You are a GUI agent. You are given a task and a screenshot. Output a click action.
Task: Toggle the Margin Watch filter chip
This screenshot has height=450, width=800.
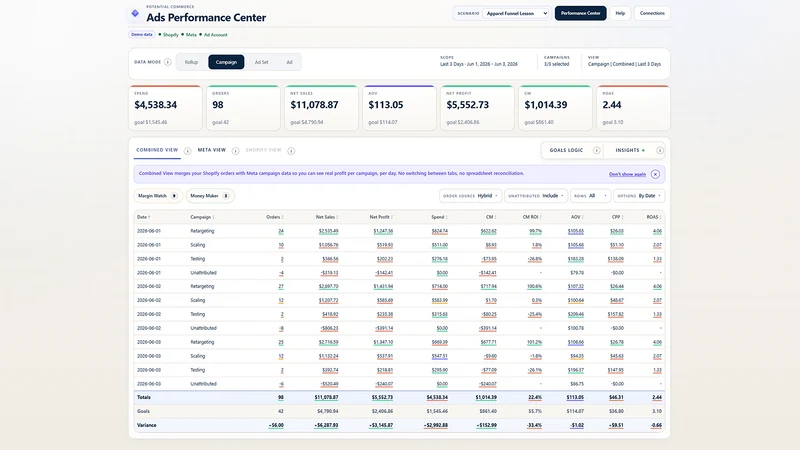(158, 196)
